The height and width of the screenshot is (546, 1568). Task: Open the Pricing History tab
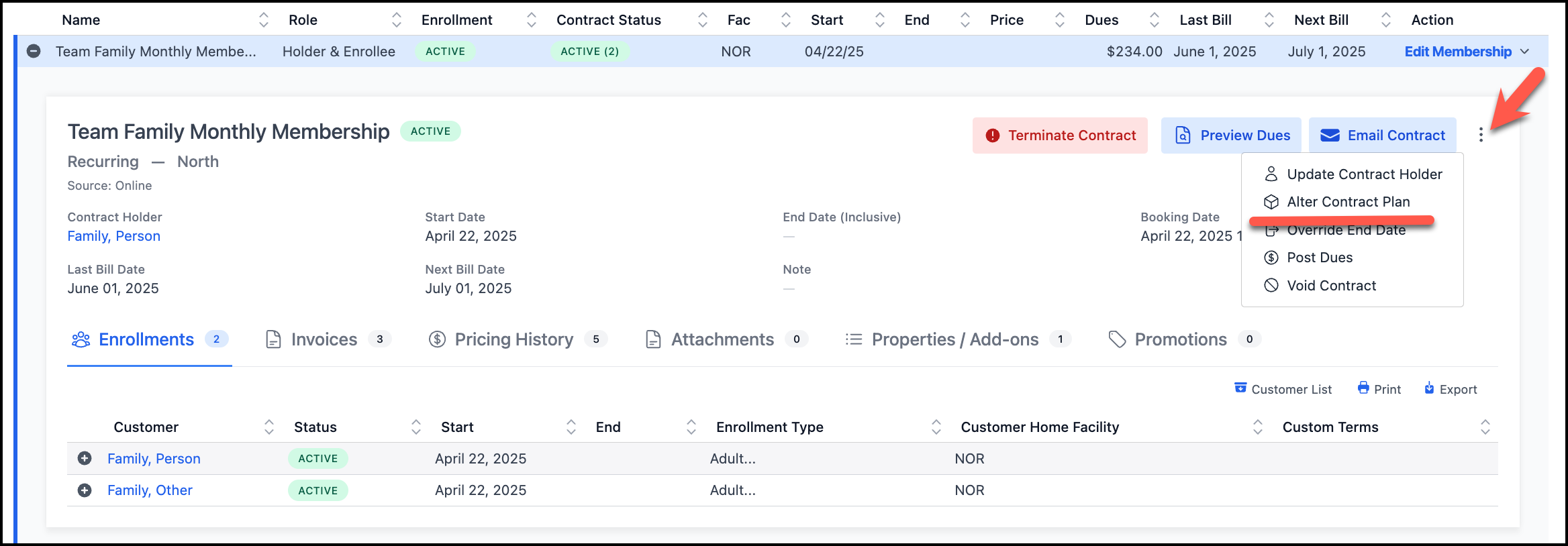518,339
